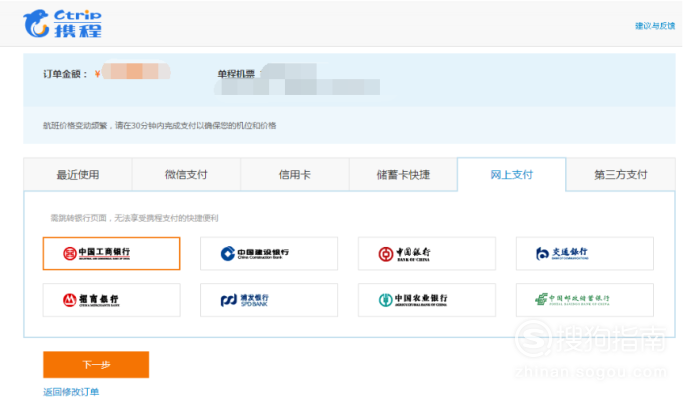Pick the 交通银行 bank option
Viewport: 691px width, 406px height.
(584, 253)
